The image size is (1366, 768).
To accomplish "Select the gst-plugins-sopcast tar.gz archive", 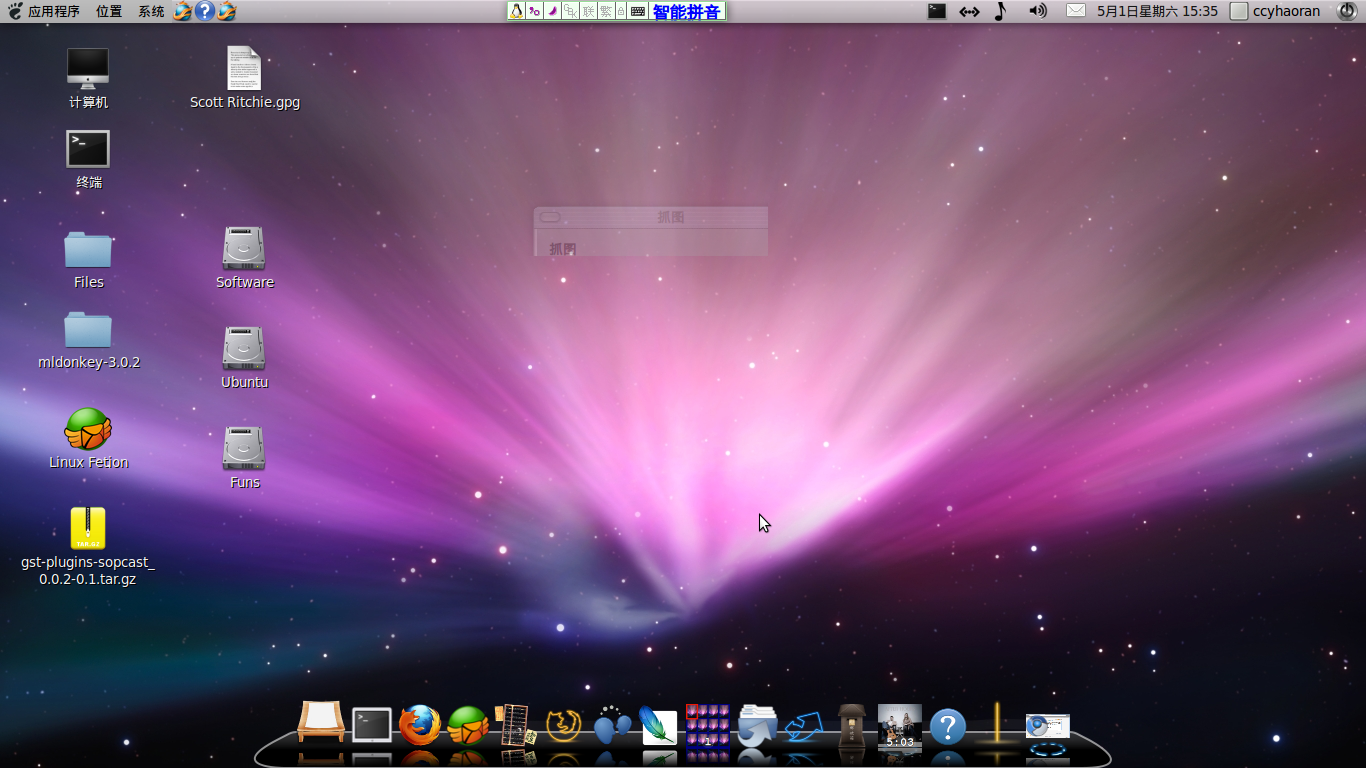I will coord(88,528).
